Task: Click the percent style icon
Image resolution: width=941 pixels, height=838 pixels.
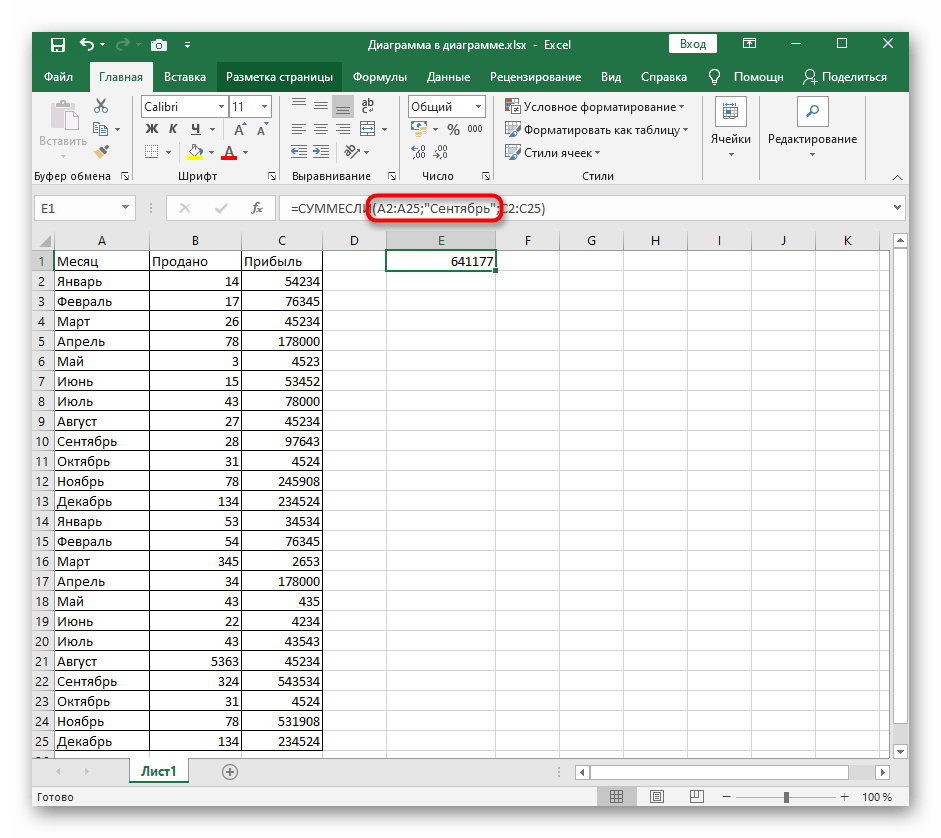Action: pos(452,130)
